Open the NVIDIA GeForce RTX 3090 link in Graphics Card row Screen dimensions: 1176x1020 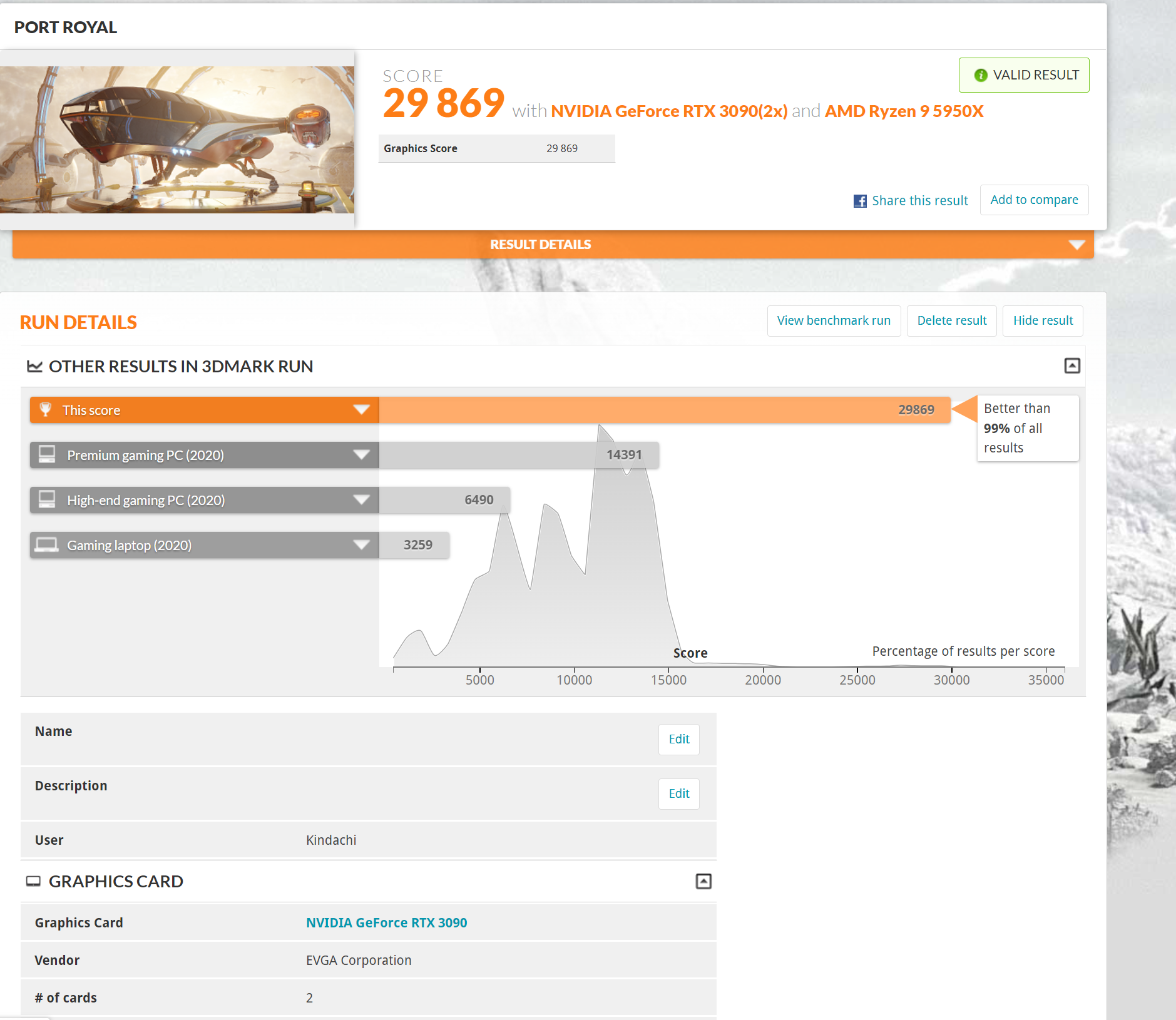coord(386,923)
